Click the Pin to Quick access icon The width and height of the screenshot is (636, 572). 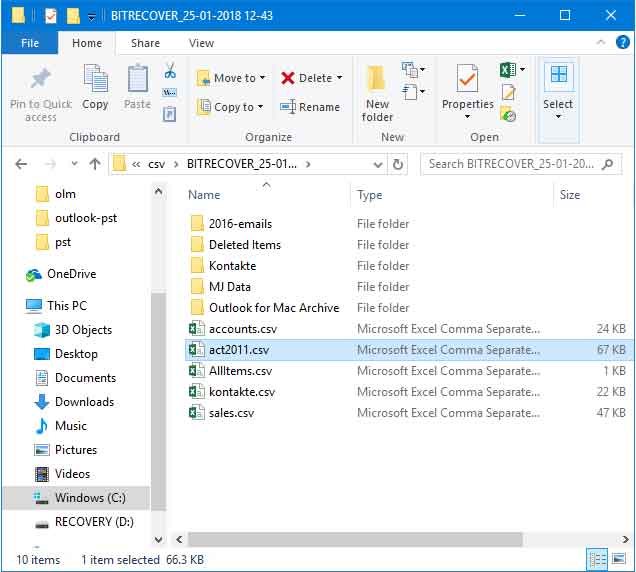41,78
